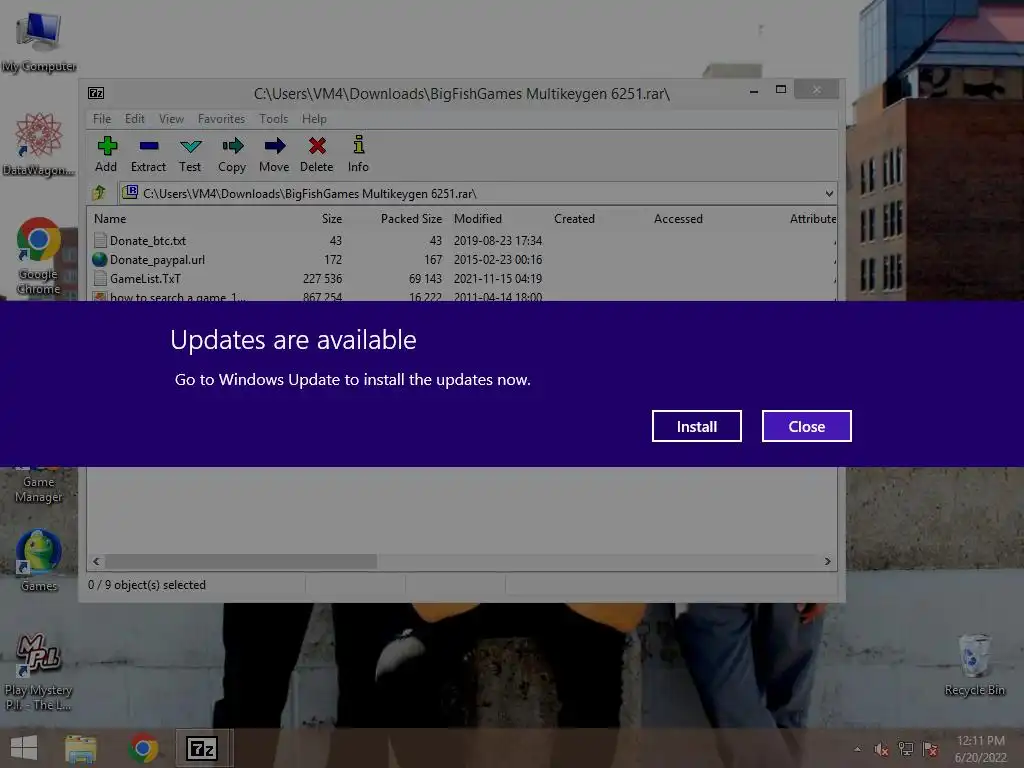Sort by the Modified column header
Screen dimensions: 1024x768
click(478, 219)
